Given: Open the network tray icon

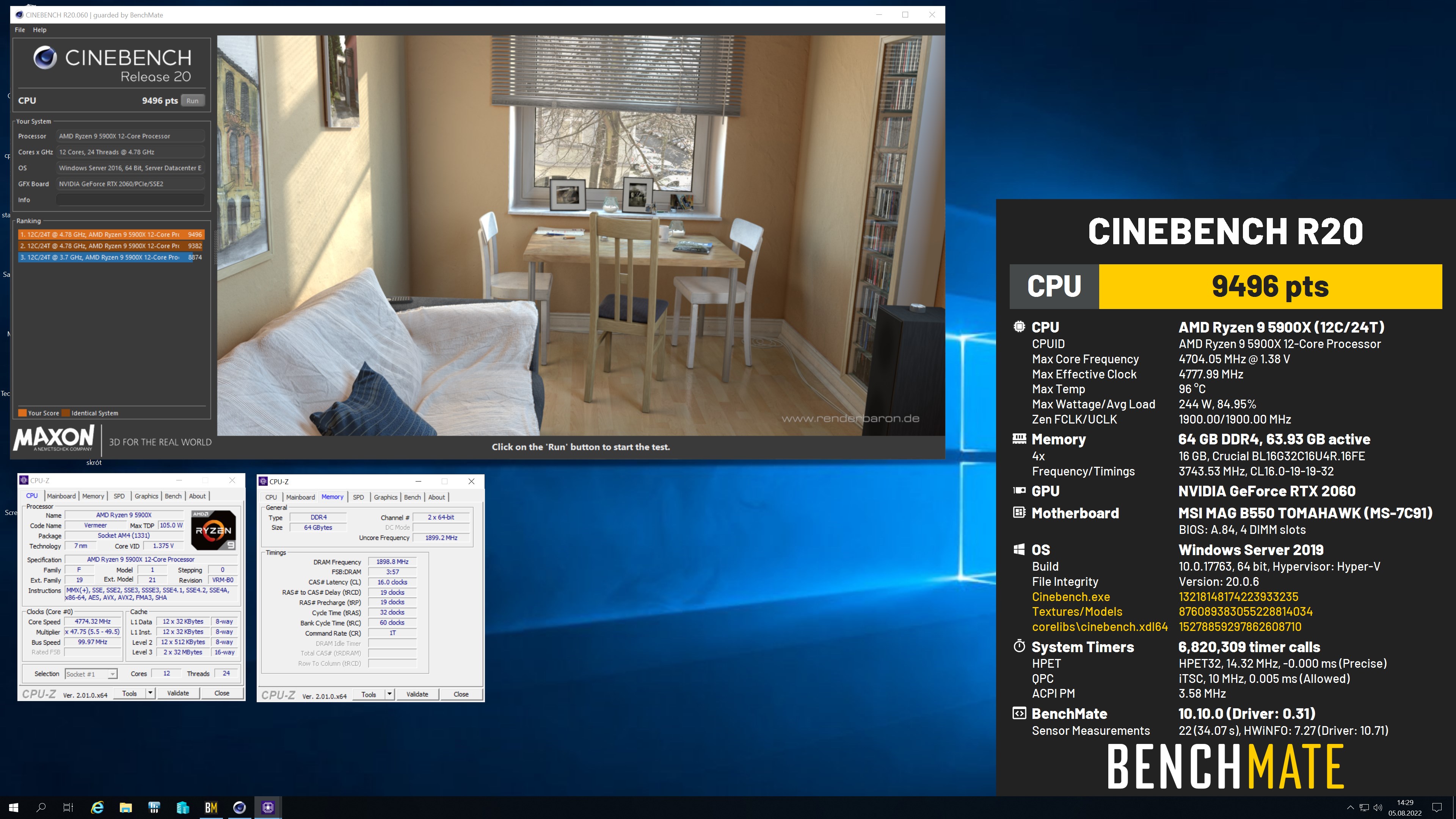Looking at the screenshot, I should [x=1364, y=807].
